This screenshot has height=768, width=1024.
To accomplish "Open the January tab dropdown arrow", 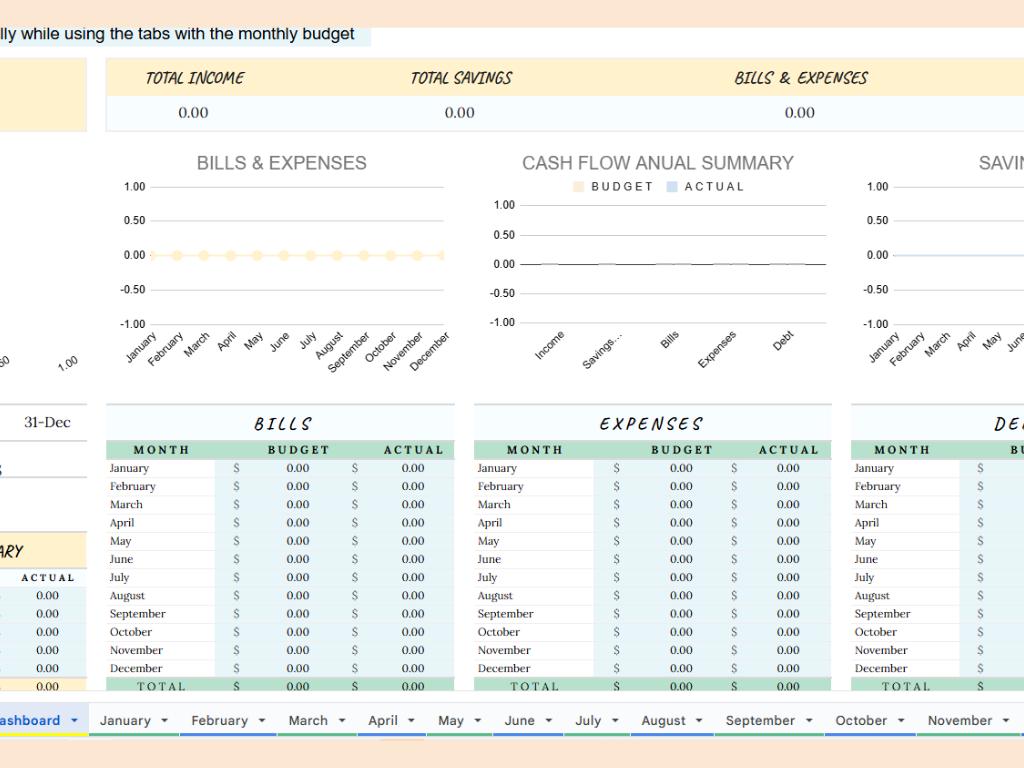I will (x=165, y=720).
